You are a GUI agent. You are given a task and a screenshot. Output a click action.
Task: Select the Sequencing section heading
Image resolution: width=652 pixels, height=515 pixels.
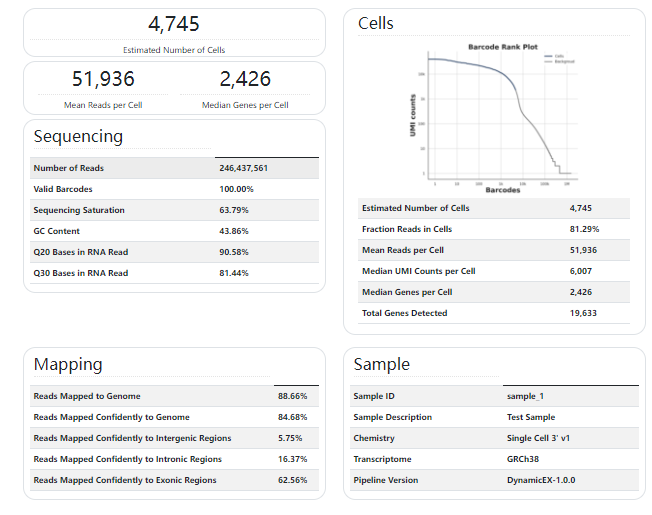pos(78,136)
